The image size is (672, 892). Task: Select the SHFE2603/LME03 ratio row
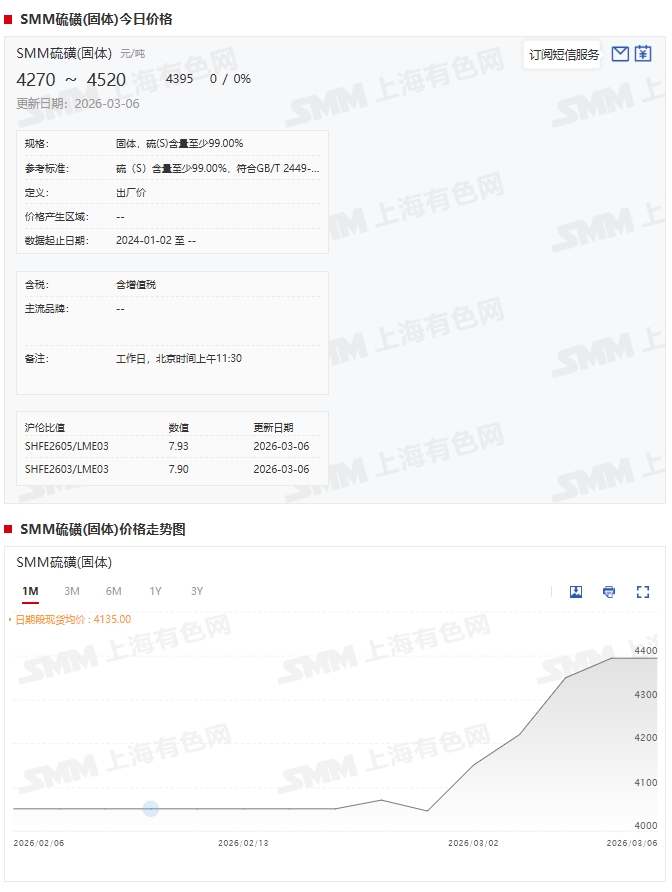[172, 469]
